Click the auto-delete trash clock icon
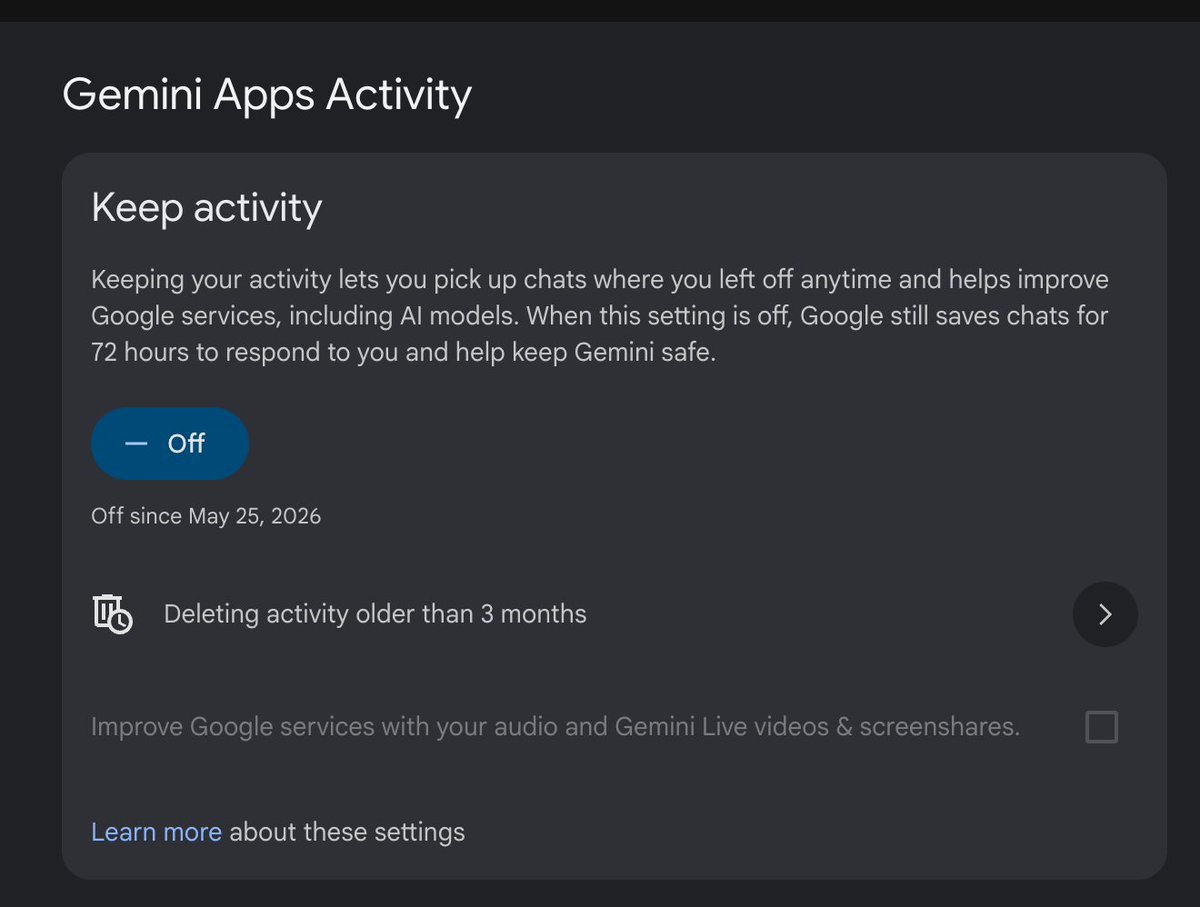 [113, 614]
